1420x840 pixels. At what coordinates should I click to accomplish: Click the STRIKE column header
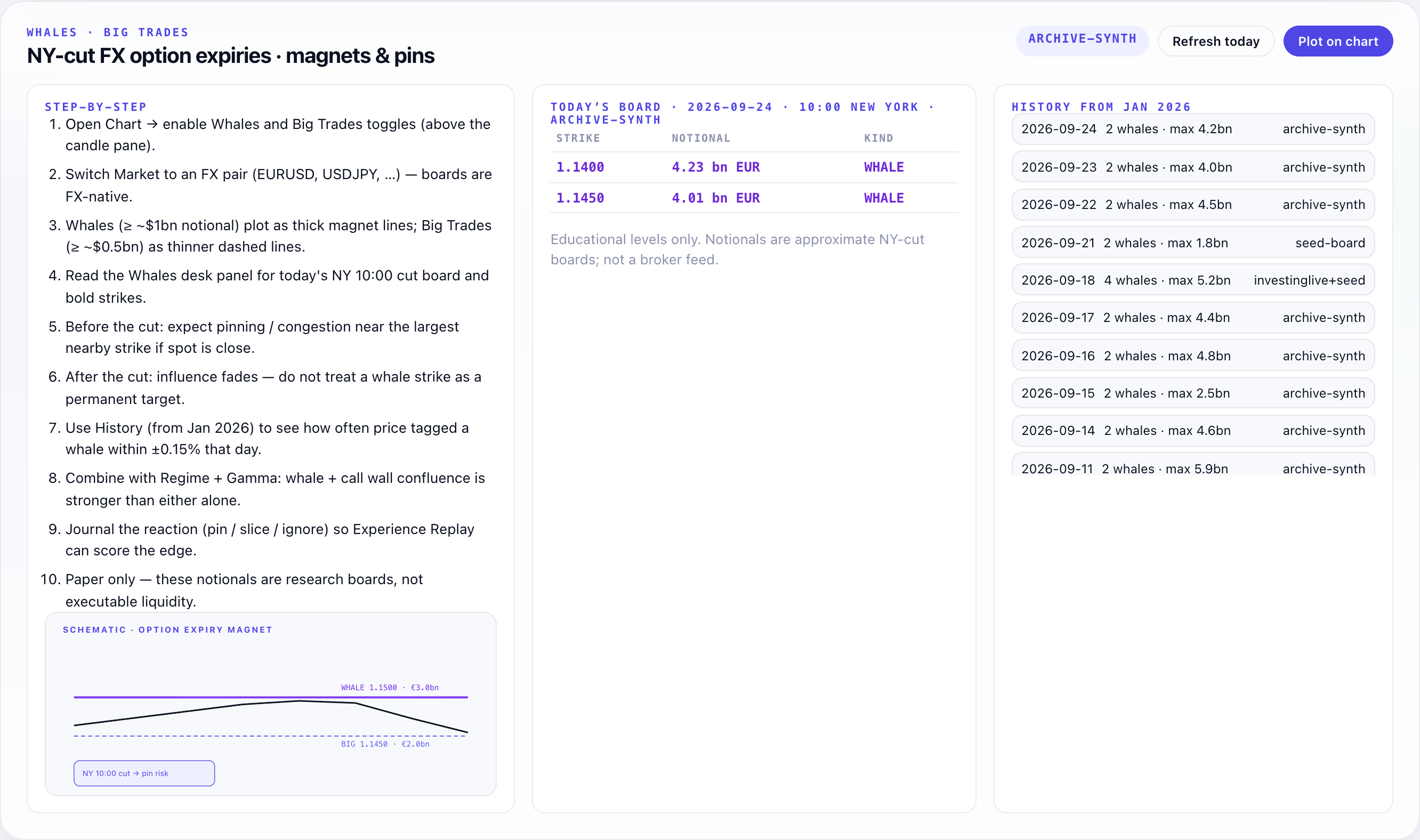pos(578,138)
